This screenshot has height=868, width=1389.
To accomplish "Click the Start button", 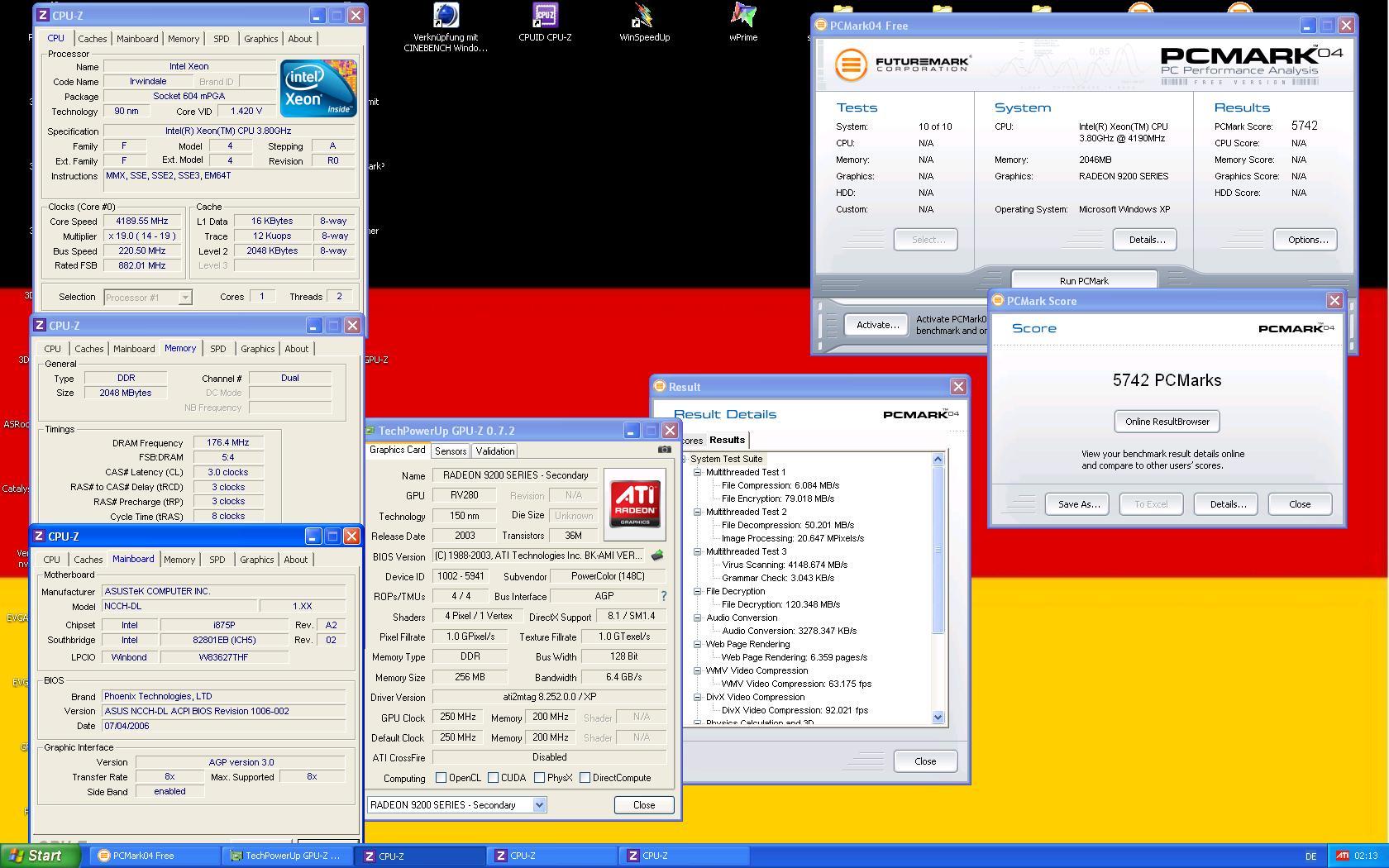I will [x=41, y=856].
